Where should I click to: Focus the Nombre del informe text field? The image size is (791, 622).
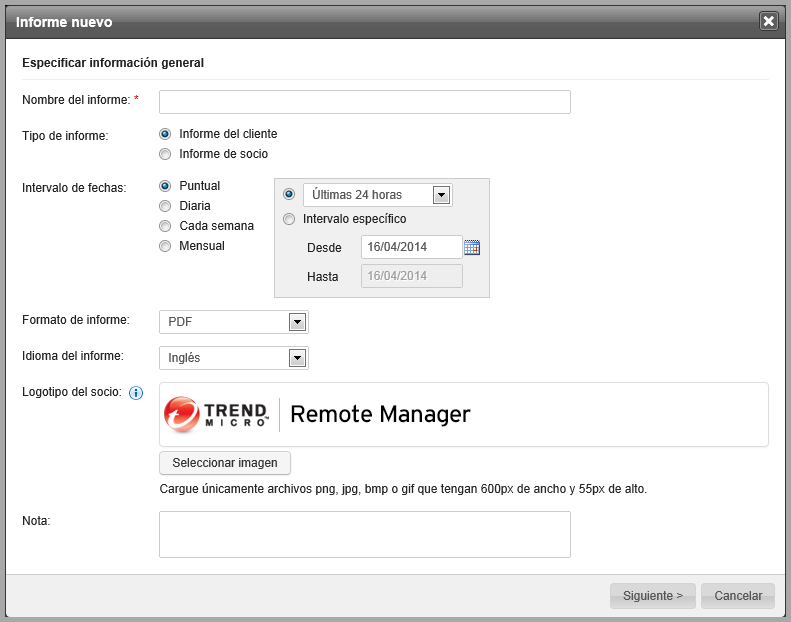pyautogui.click(x=365, y=102)
